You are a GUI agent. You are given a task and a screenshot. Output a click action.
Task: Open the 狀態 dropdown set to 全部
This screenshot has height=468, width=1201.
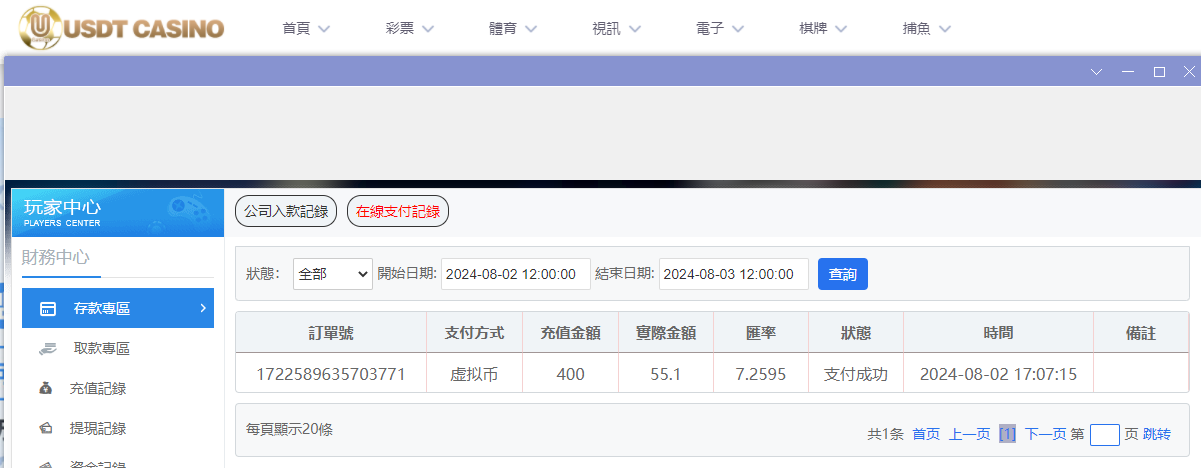coord(332,274)
